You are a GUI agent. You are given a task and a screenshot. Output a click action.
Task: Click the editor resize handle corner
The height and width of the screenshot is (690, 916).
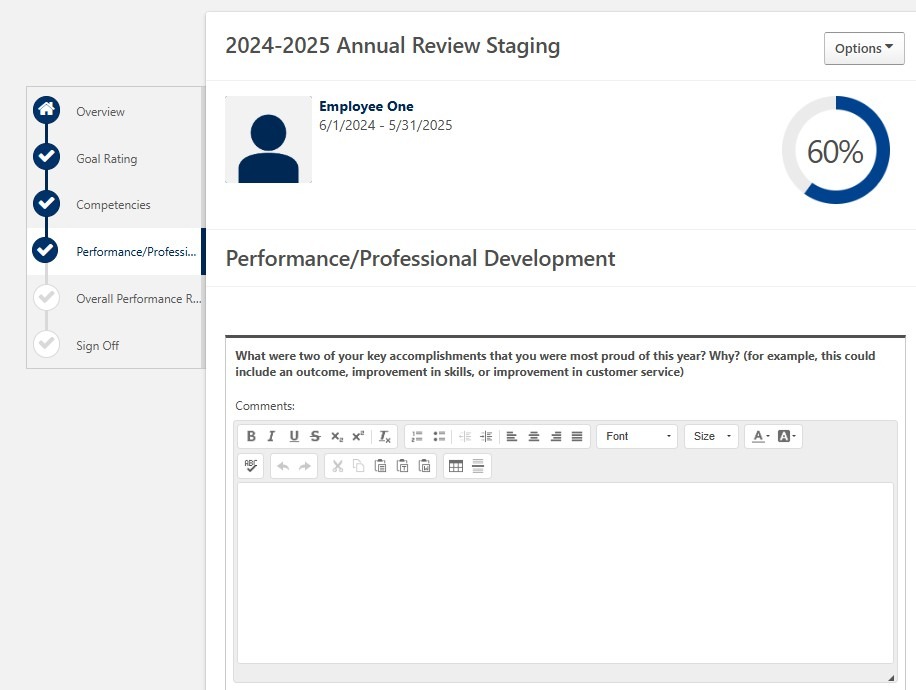(x=891, y=678)
